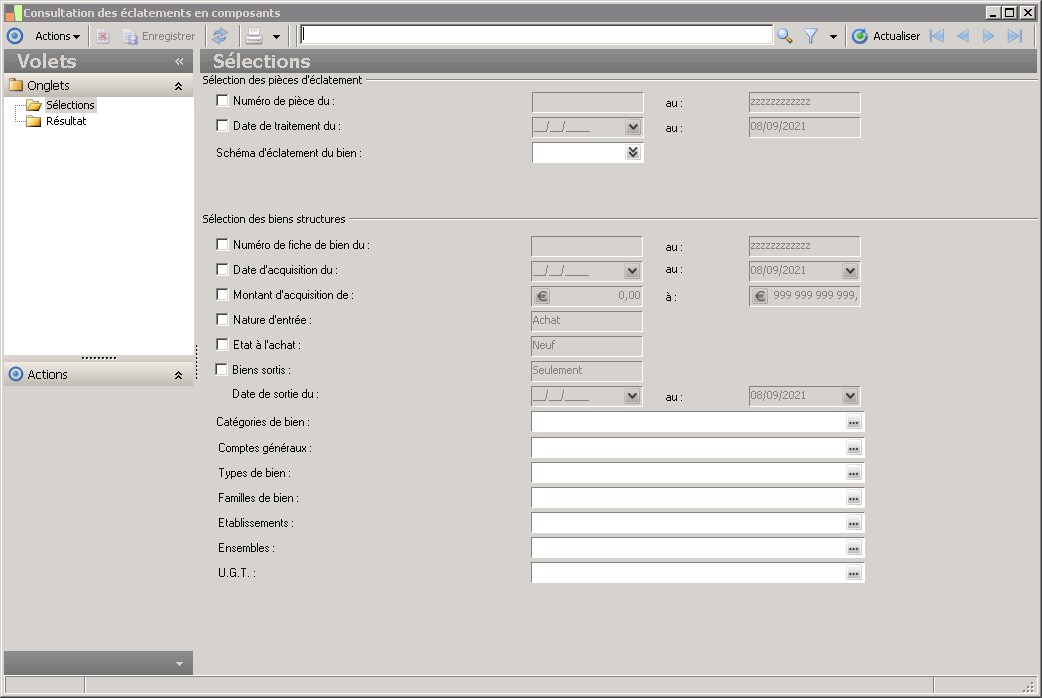Open Date d'acquisition end date dropdown
Screen dimensions: 1042x698
(850, 271)
